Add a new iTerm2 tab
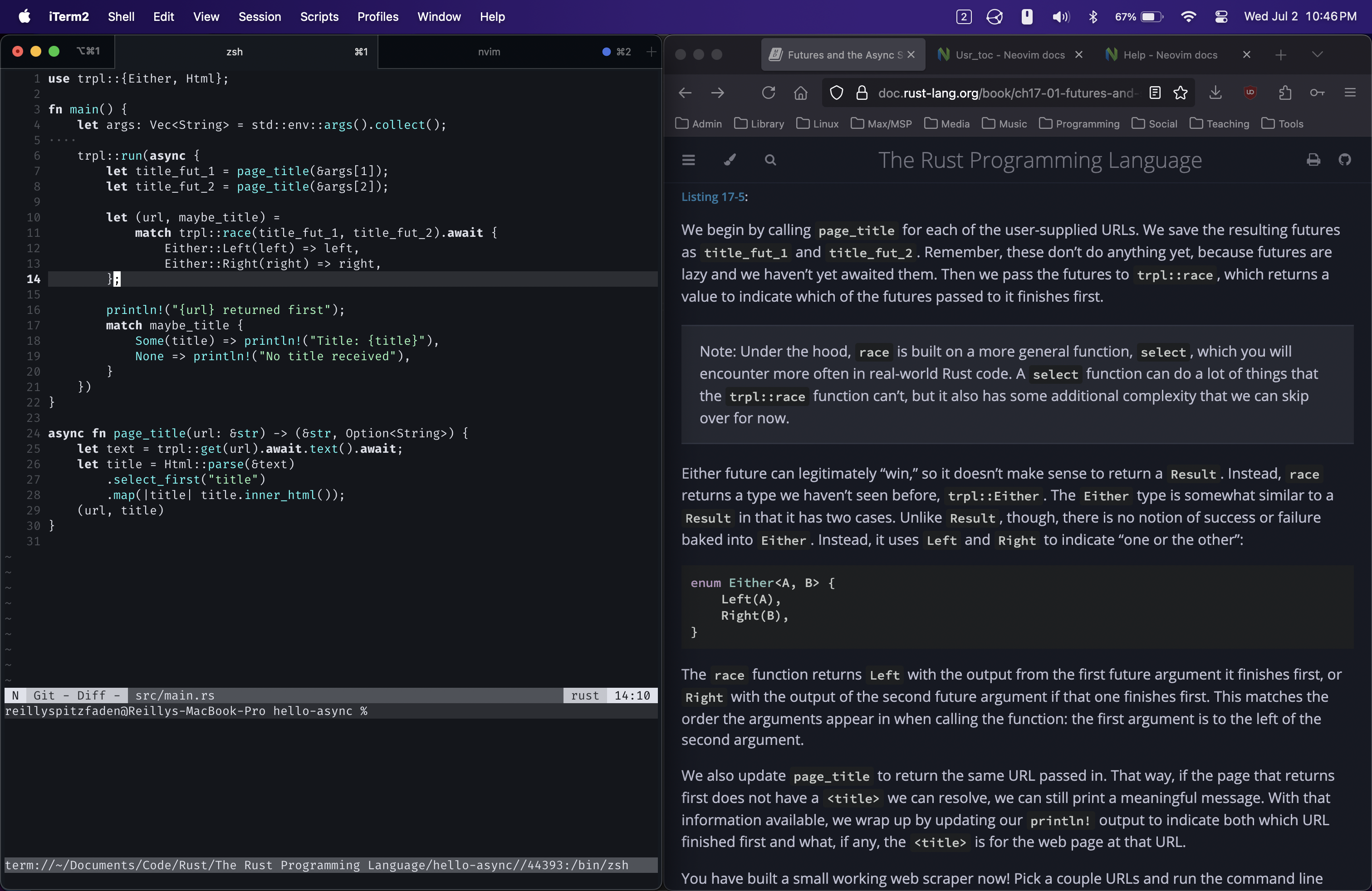Viewport: 1372px width, 891px height. coord(652,52)
